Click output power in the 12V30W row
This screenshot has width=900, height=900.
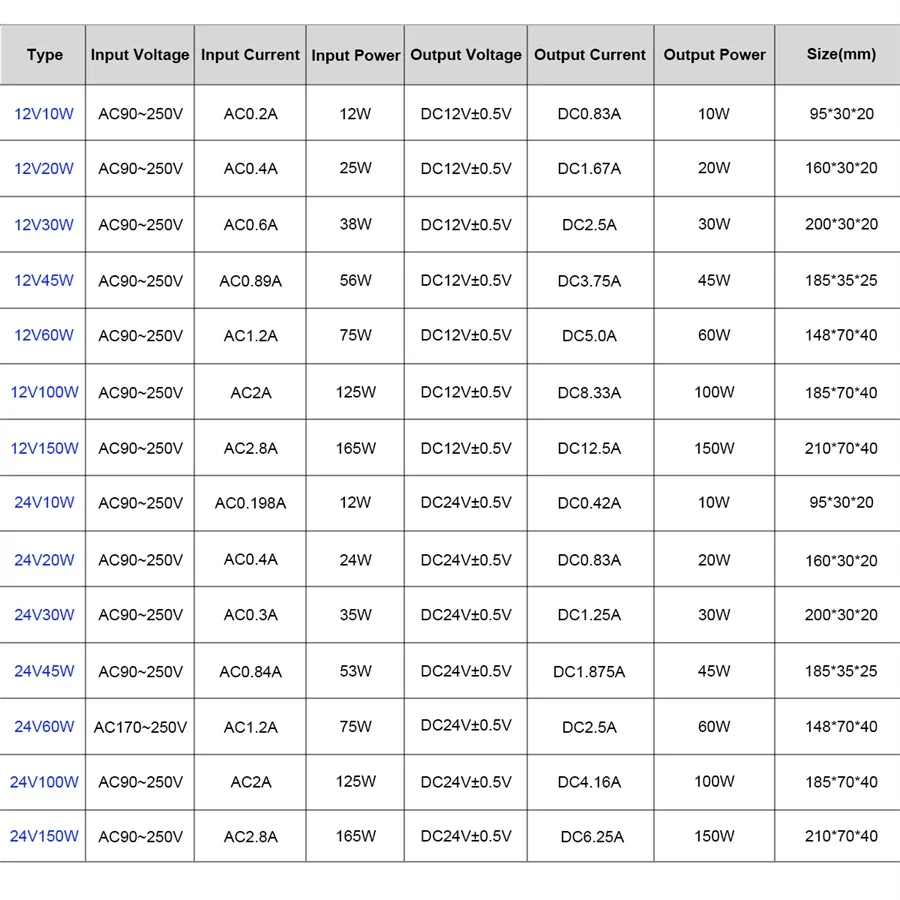coord(714,224)
